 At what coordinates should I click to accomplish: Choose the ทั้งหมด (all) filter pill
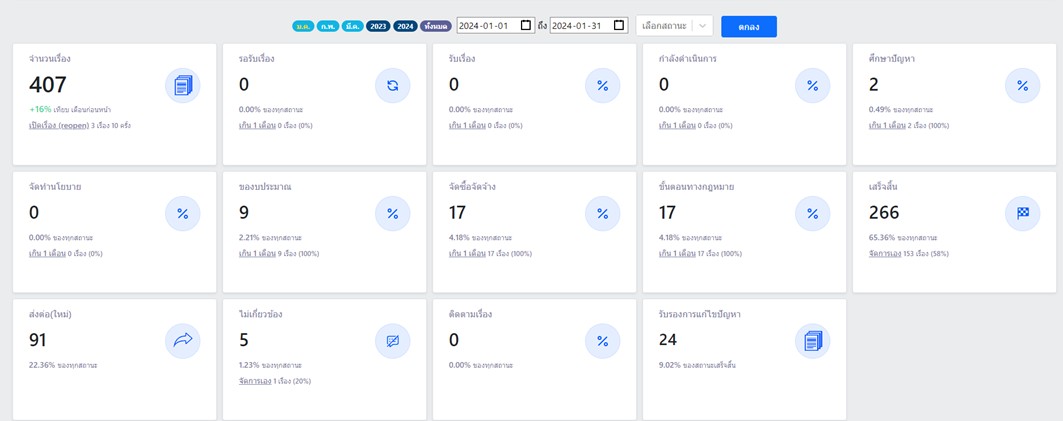pos(435,26)
